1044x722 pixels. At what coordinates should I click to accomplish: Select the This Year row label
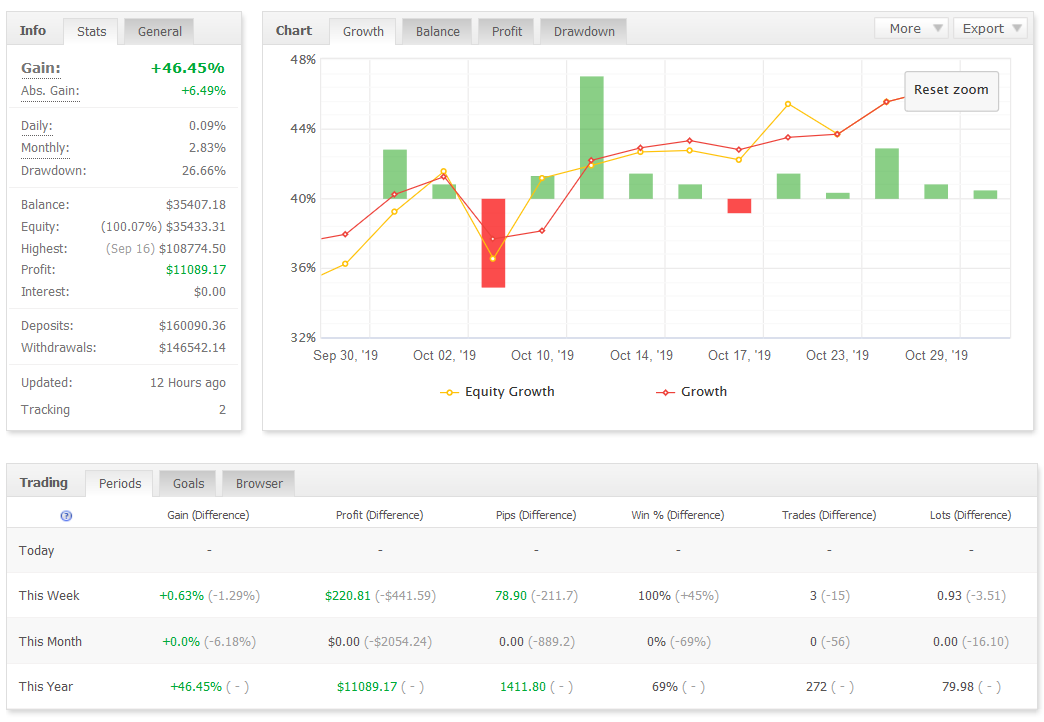tap(46, 687)
